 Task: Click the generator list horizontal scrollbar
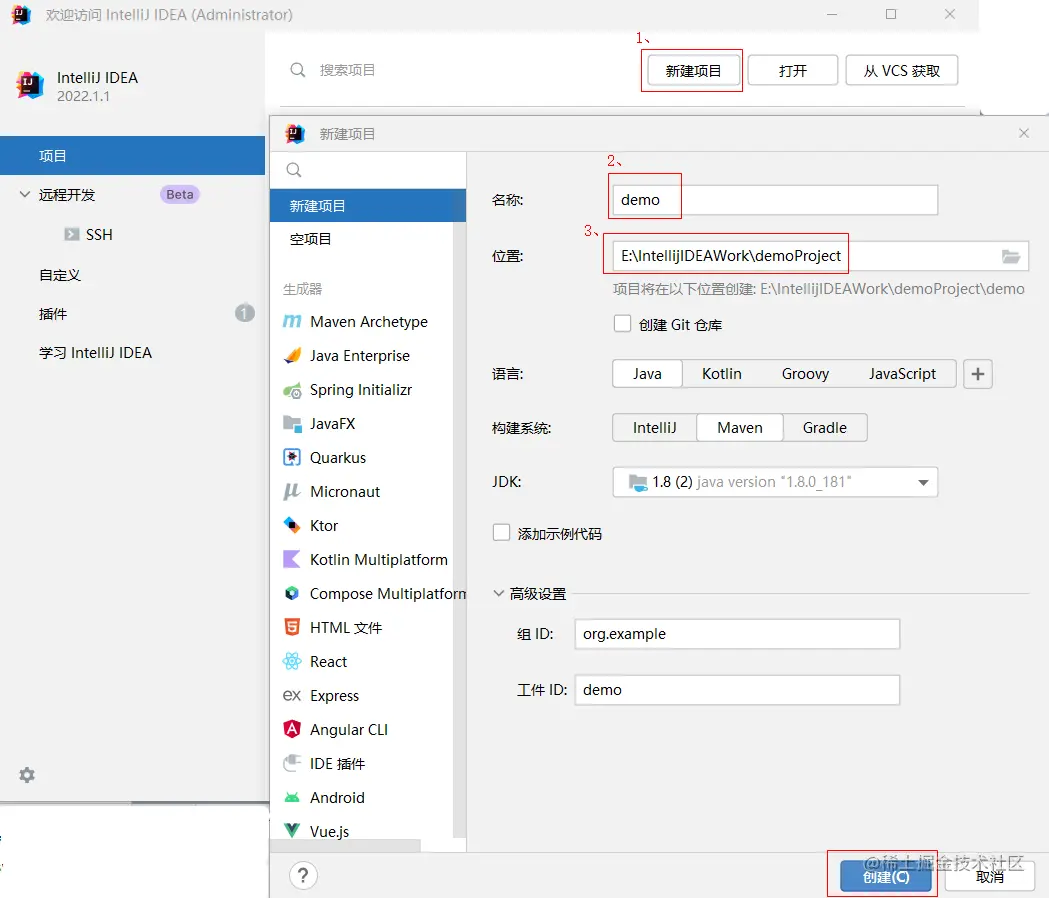(x=345, y=845)
